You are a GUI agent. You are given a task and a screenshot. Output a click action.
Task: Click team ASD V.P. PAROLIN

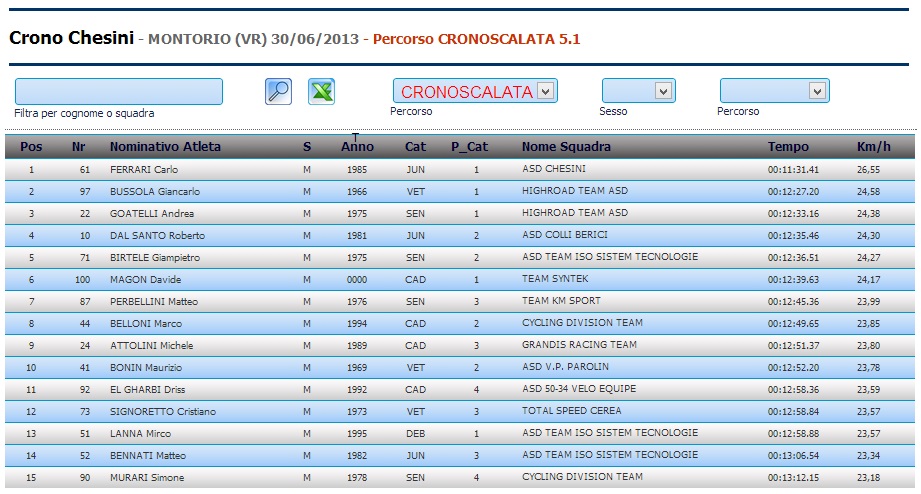[x=566, y=367]
